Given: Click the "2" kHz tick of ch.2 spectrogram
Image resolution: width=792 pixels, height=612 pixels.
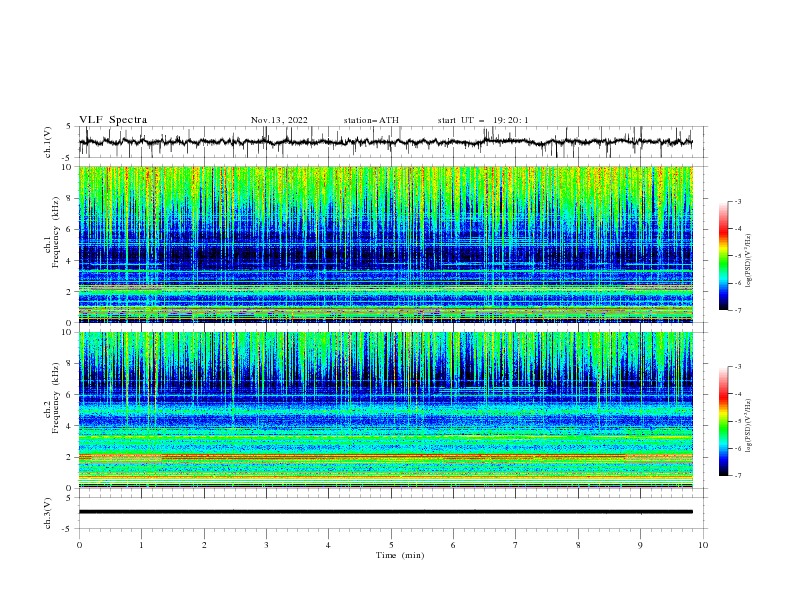Looking at the screenshot, I should (x=70, y=457).
